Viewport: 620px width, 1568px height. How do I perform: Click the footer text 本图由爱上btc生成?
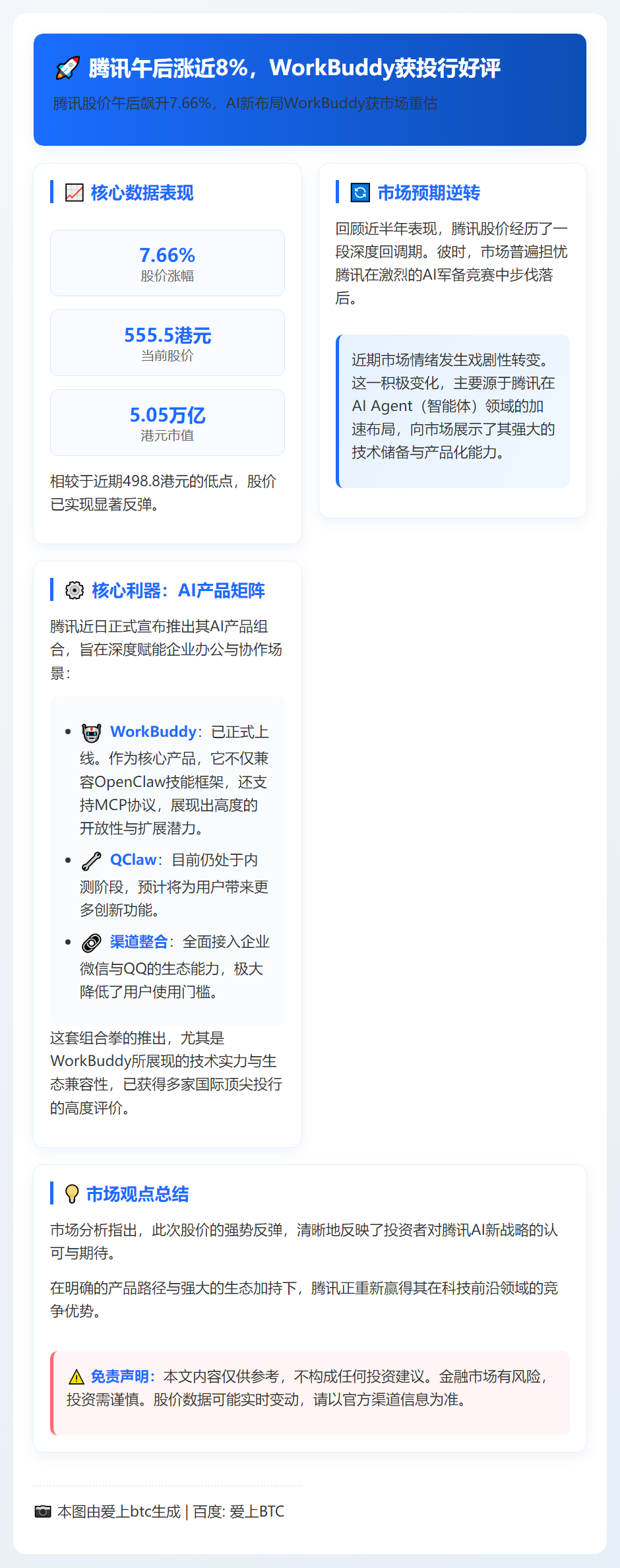pos(119,1511)
